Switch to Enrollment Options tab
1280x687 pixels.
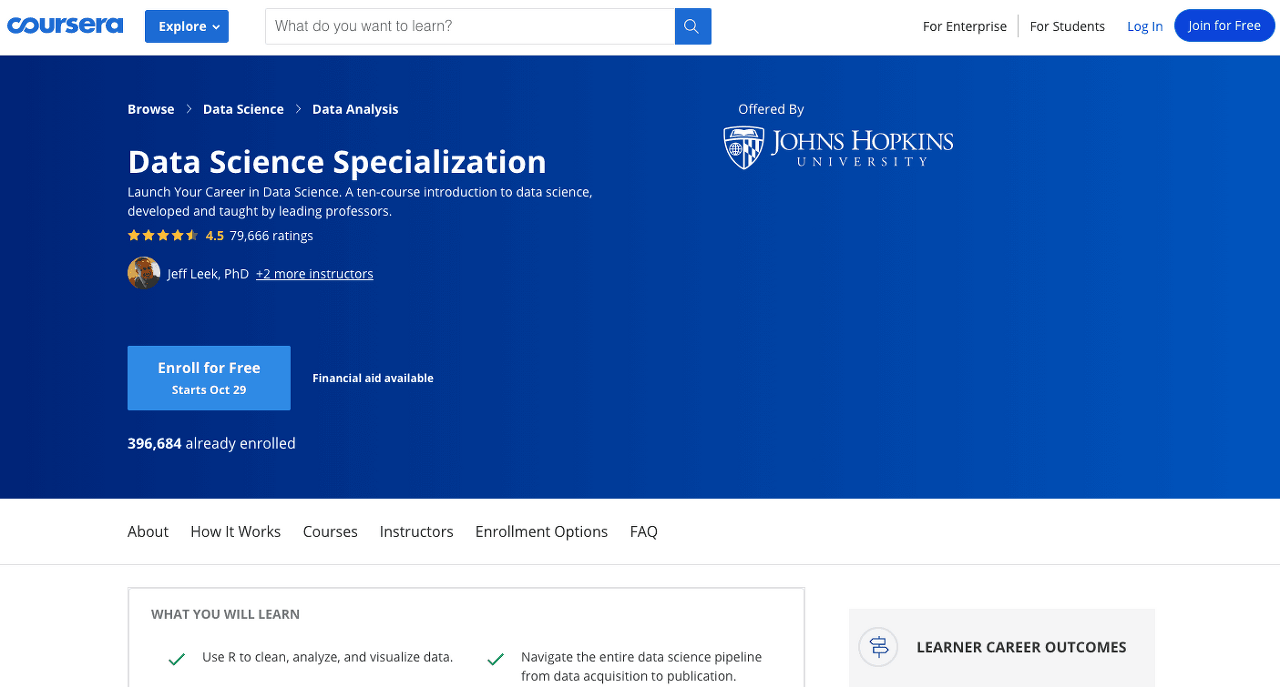(x=541, y=532)
